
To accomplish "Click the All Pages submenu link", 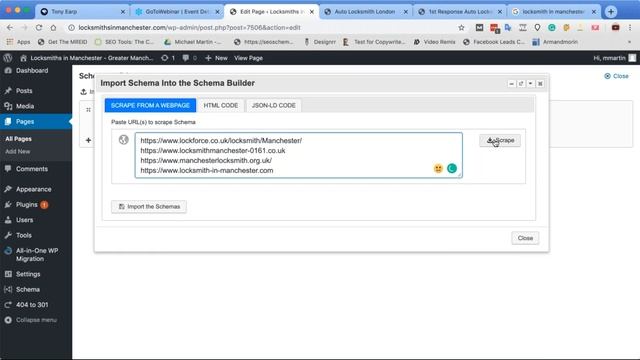I will [18, 139].
